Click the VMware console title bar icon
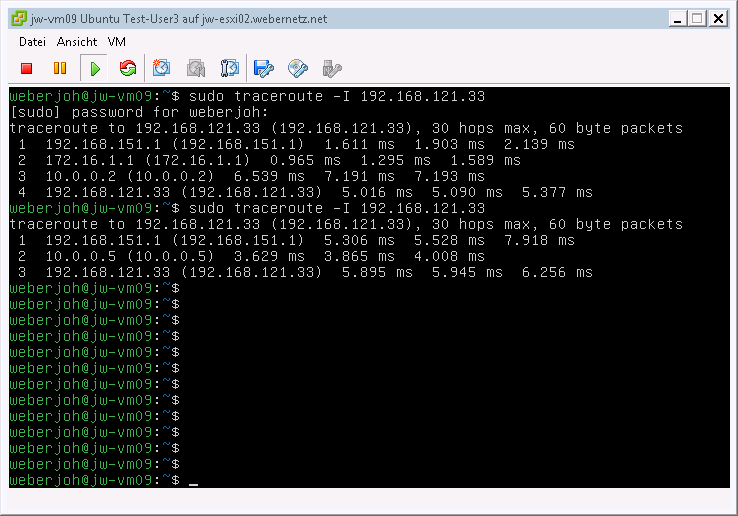Screen dimensions: 738x516 [19, 19]
